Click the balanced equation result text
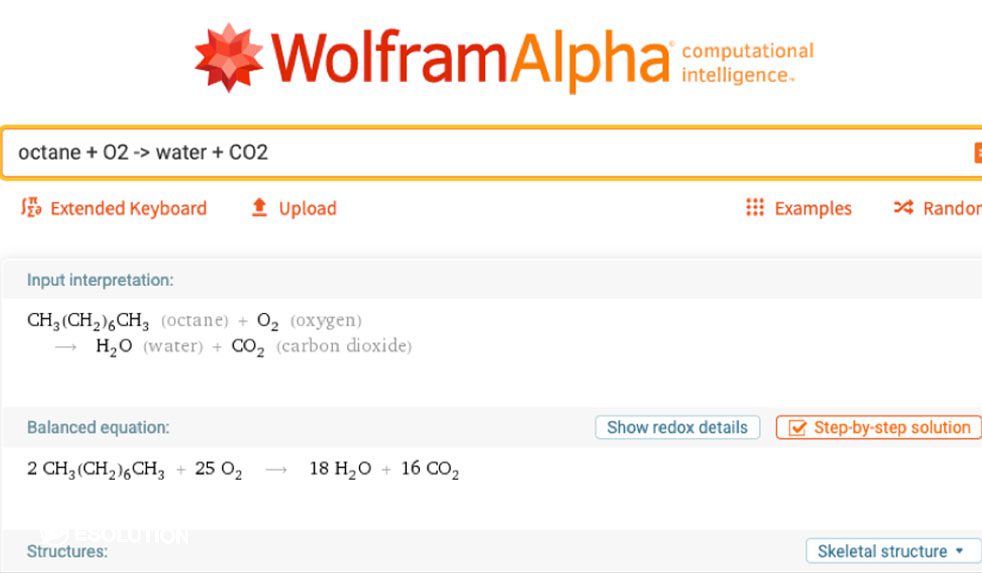The width and height of the screenshot is (982, 573). tap(243, 469)
